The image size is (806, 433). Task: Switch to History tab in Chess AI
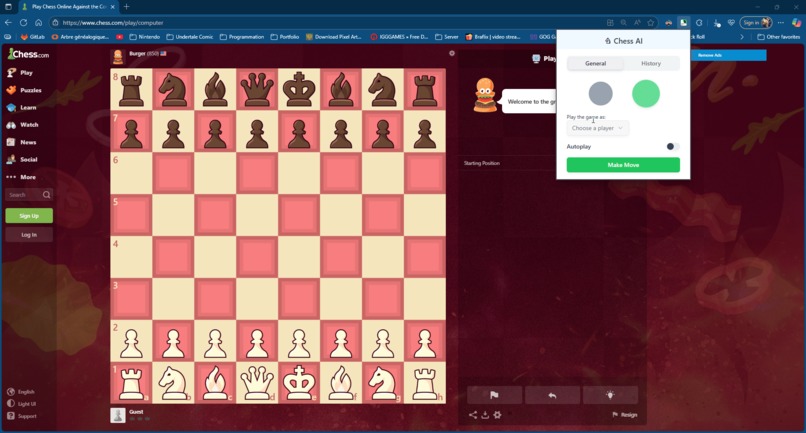[x=651, y=63]
